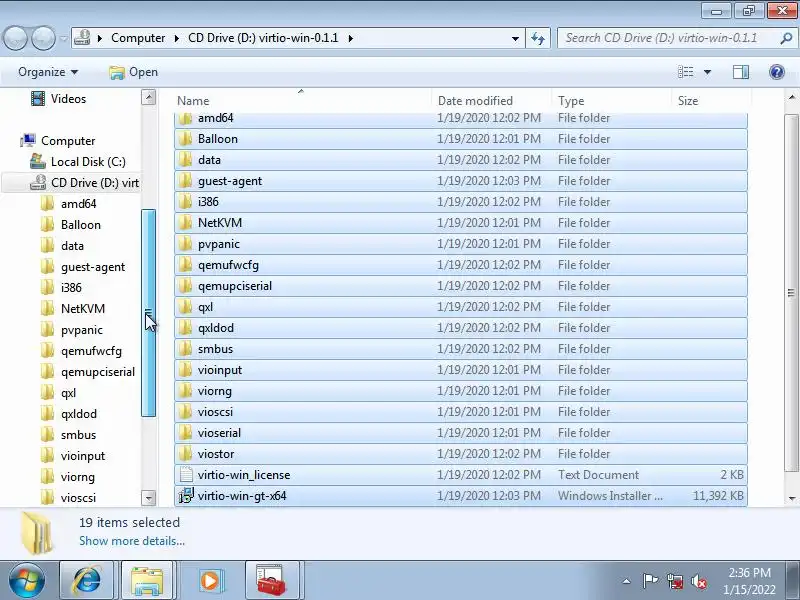Open the Windows Start menu
Image resolution: width=800 pixels, height=600 pixels.
click(27, 580)
